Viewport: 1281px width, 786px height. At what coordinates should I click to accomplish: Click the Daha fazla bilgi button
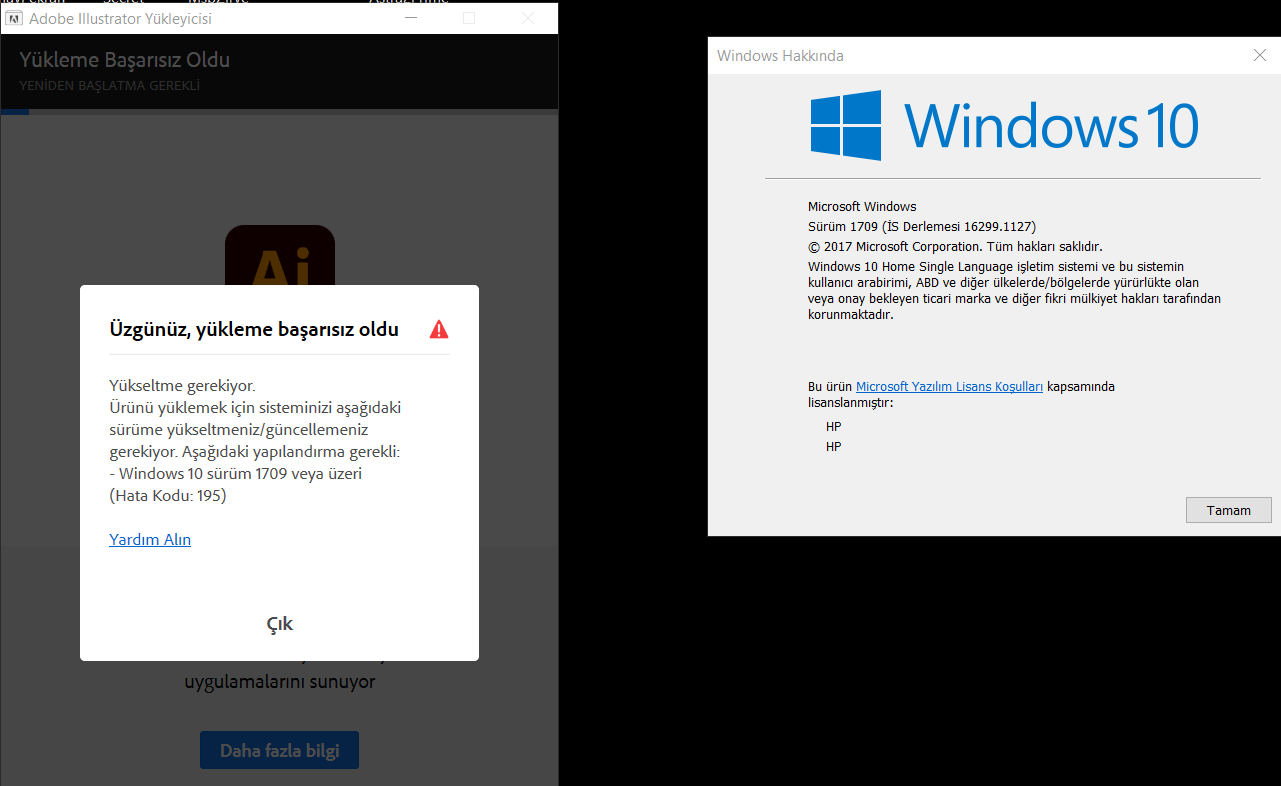click(279, 750)
